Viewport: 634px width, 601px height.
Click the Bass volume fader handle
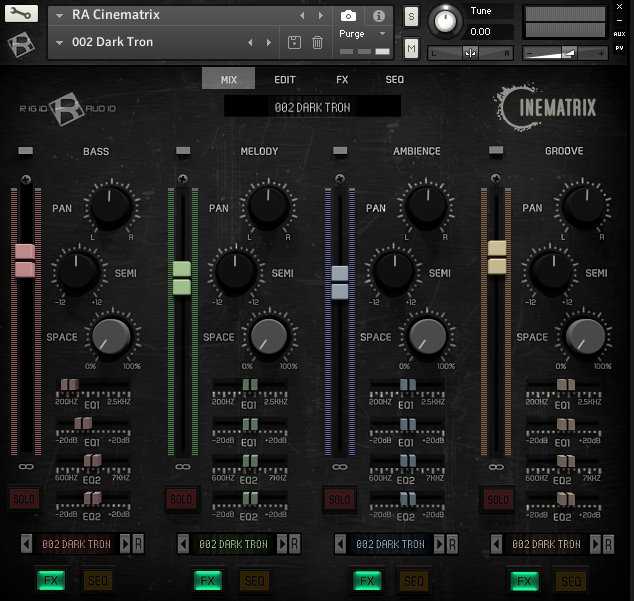coord(25,261)
